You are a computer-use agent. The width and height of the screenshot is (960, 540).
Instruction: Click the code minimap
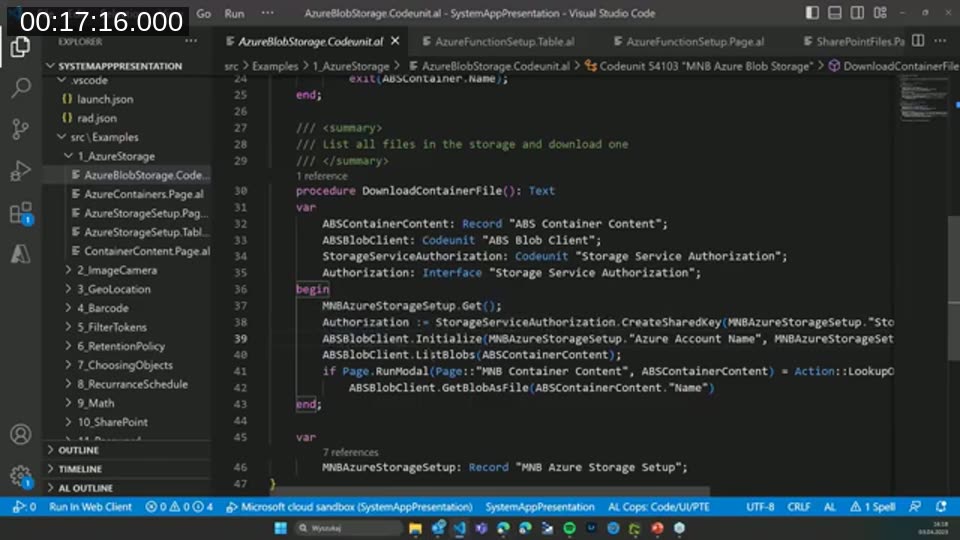(924, 100)
